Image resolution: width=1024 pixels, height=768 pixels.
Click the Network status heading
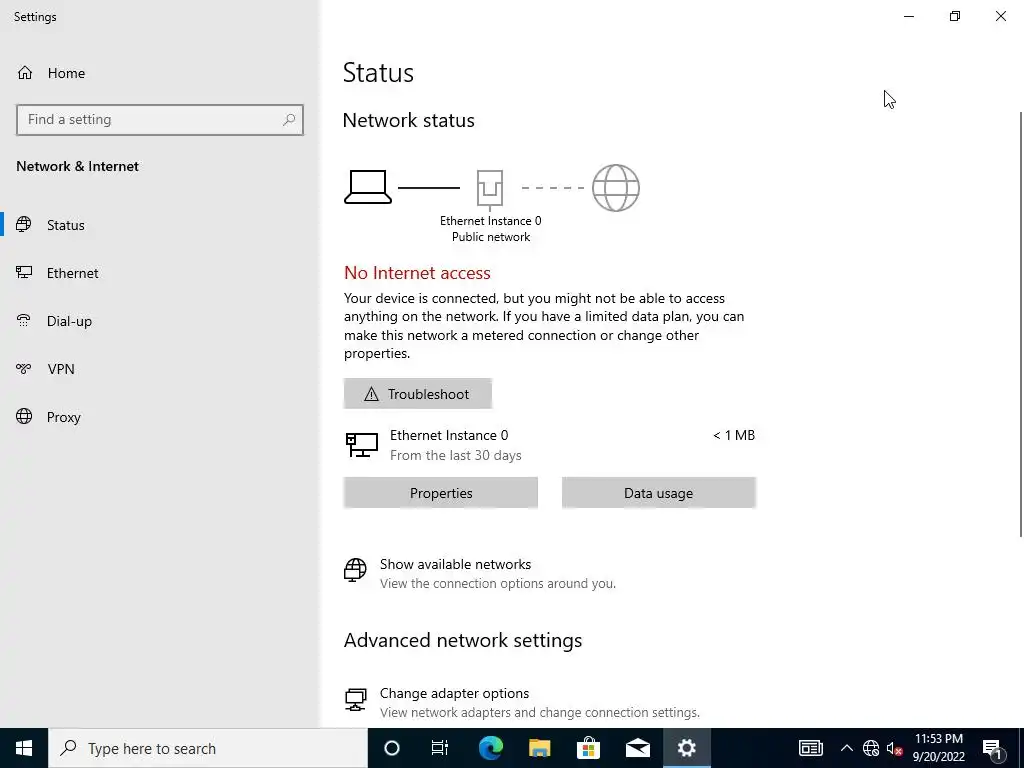click(x=409, y=120)
